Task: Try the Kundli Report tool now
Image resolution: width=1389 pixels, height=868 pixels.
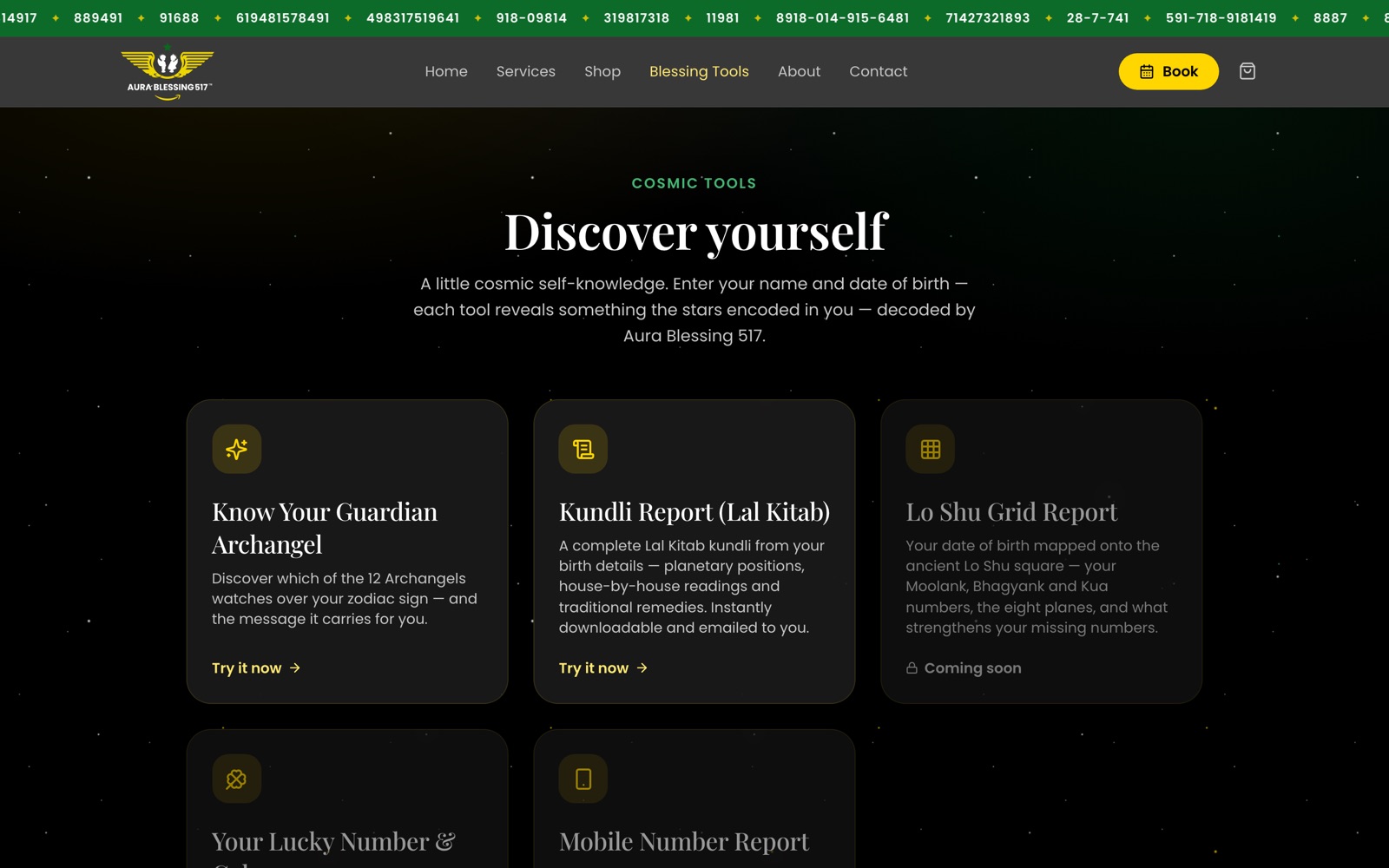Action: (x=603, y=668)
